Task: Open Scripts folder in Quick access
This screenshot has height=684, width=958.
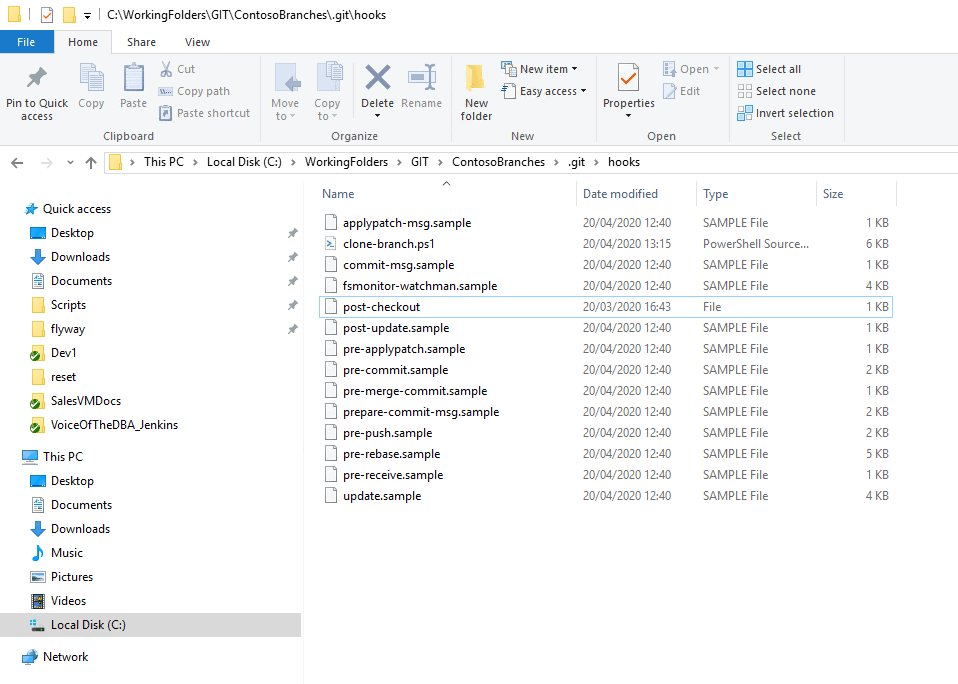Action: pos(68,305)
